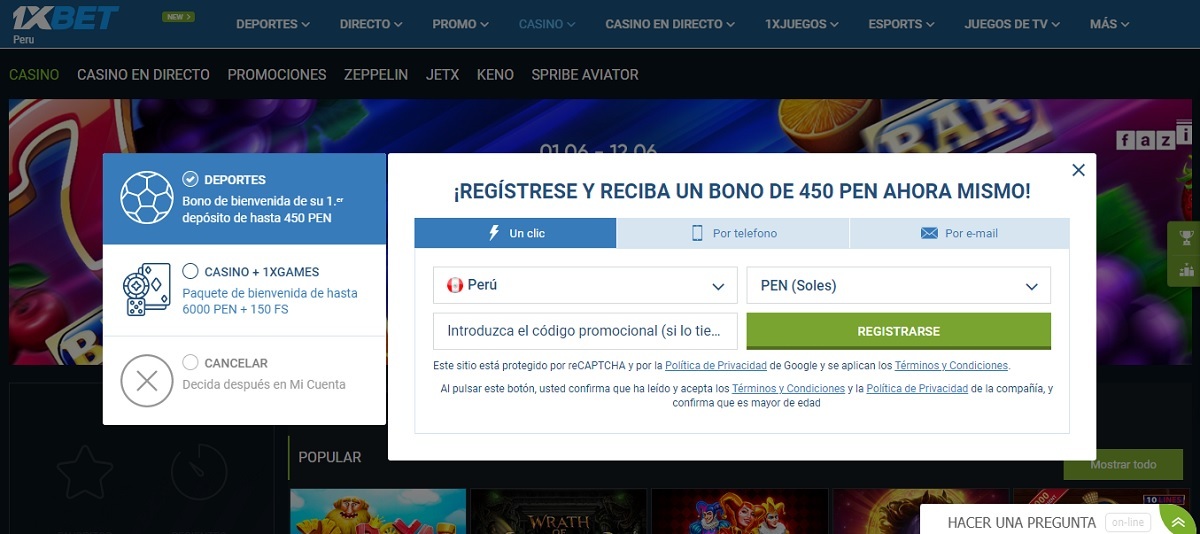This screenshot has width=1200, height=534.
Task: Click the 1XBET logo
Action: tap(66, 19)
